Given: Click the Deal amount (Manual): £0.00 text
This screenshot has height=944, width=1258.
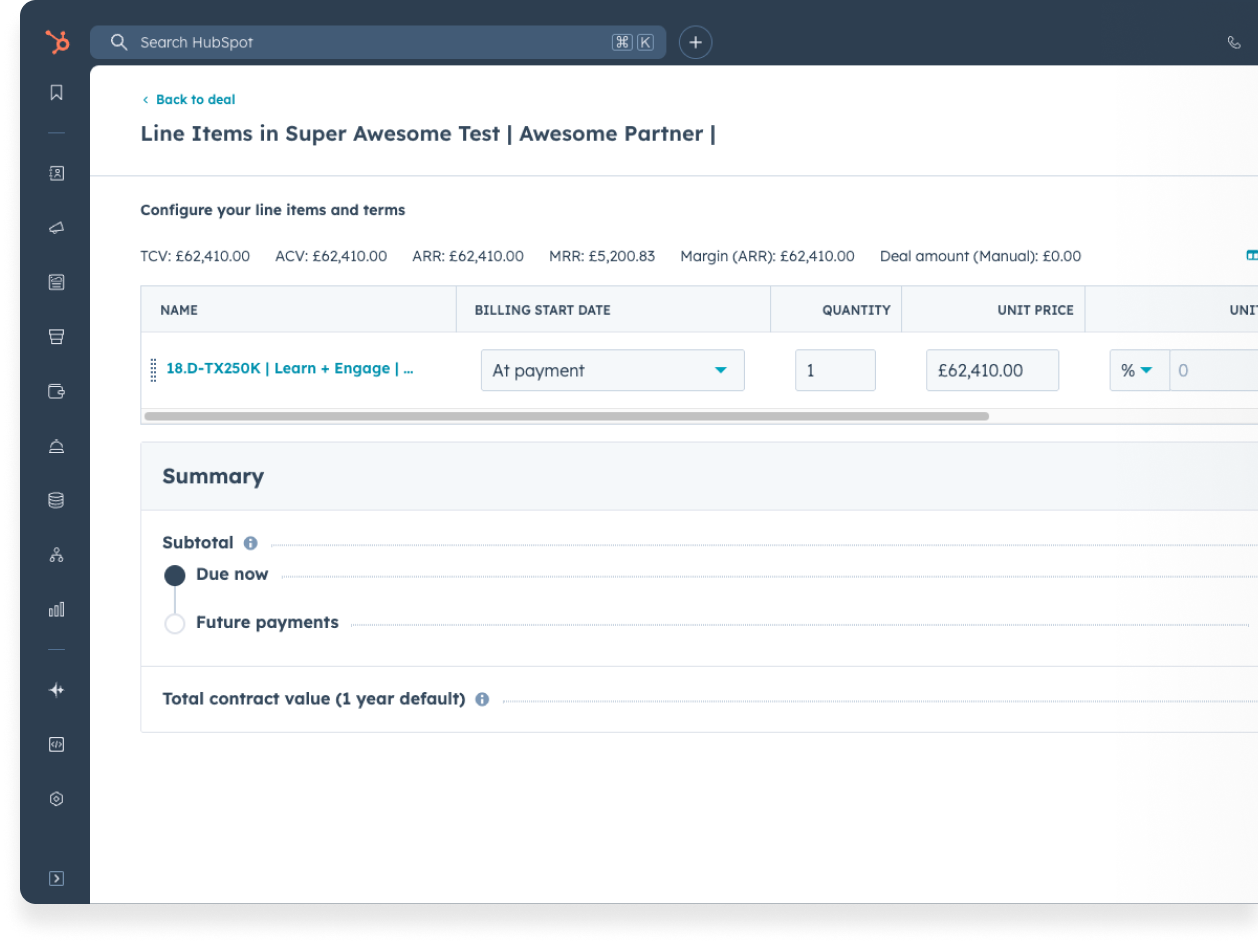Looking at the screenshot, I should pyautogui.click(x=980, y=256).
